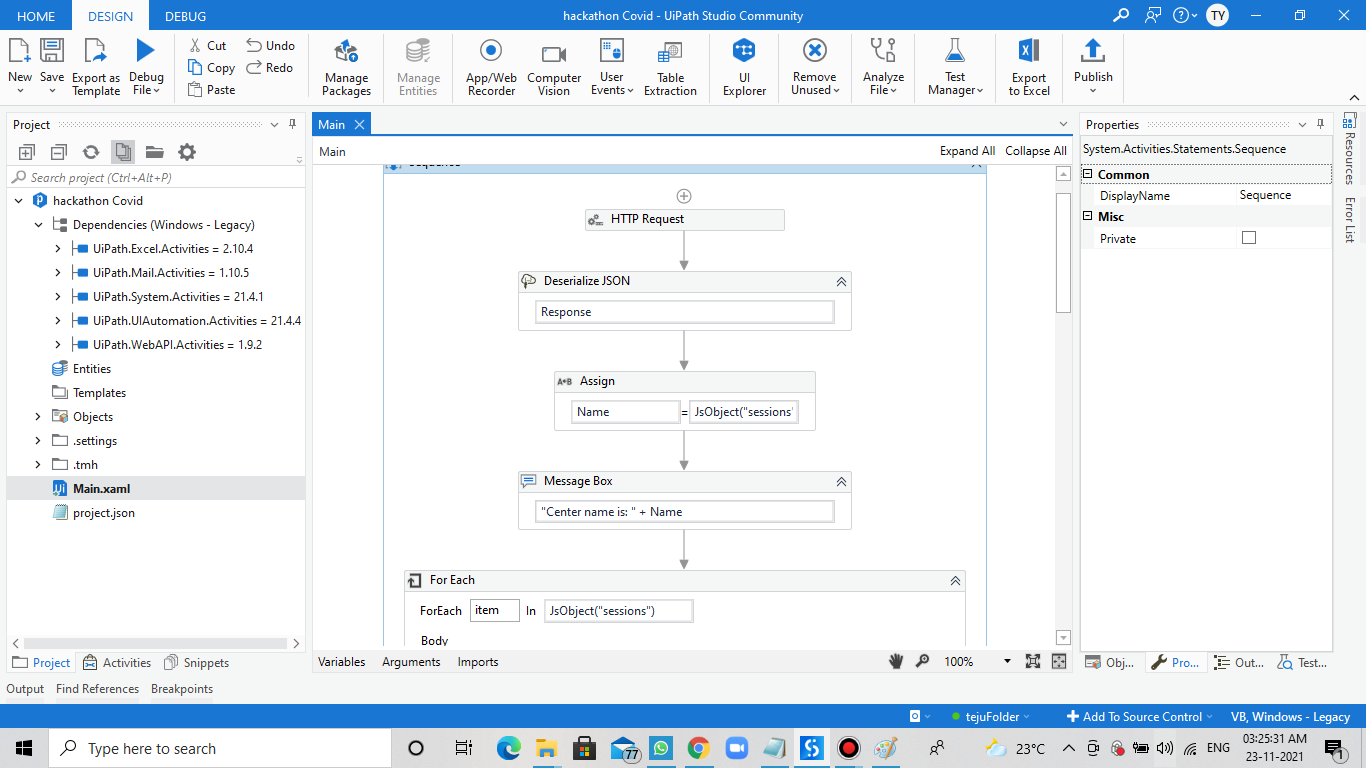Open the Arguments panel
This screenshot has width=1366, height=768.
point(411,662)
